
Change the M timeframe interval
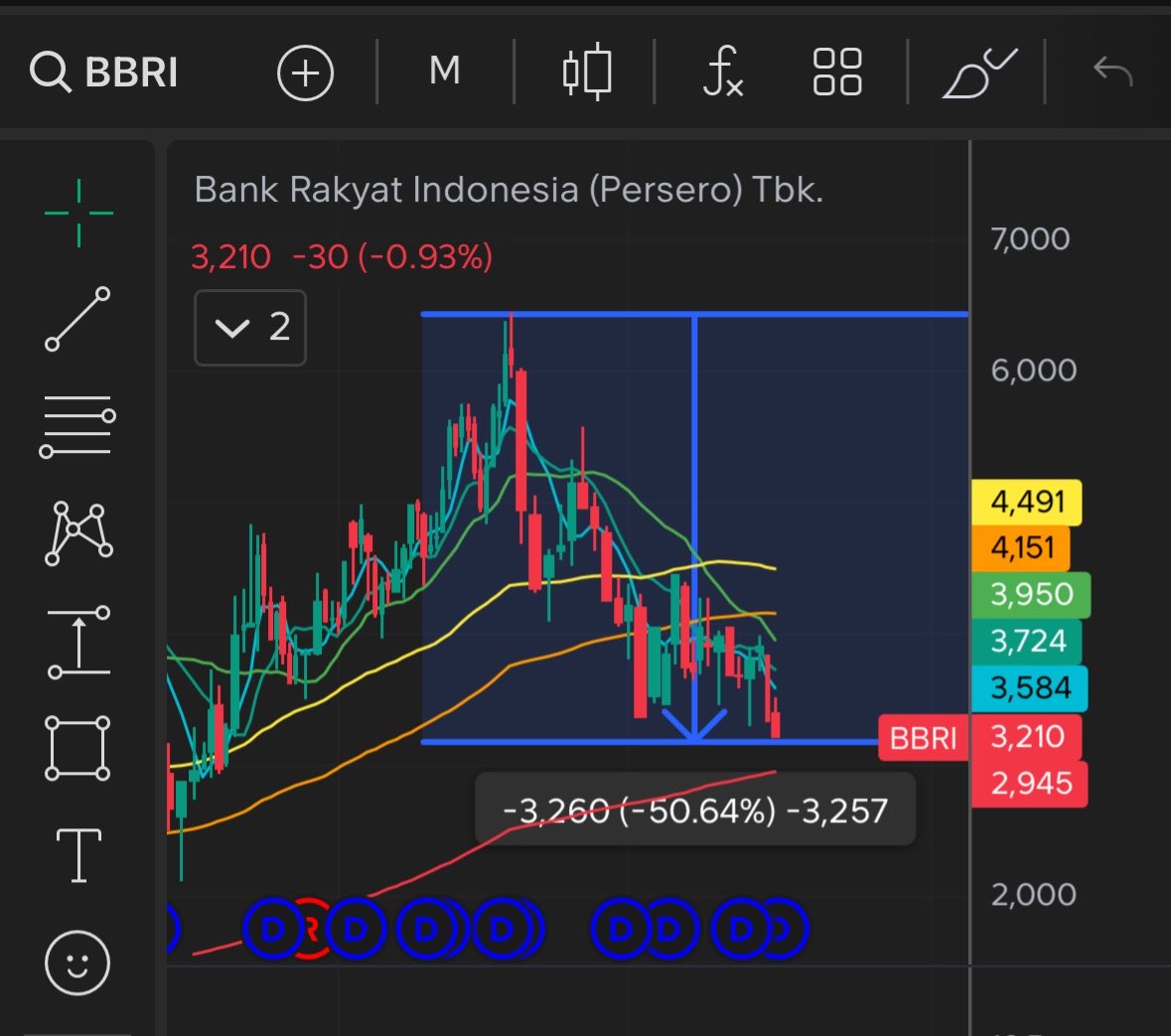point(444,71)
